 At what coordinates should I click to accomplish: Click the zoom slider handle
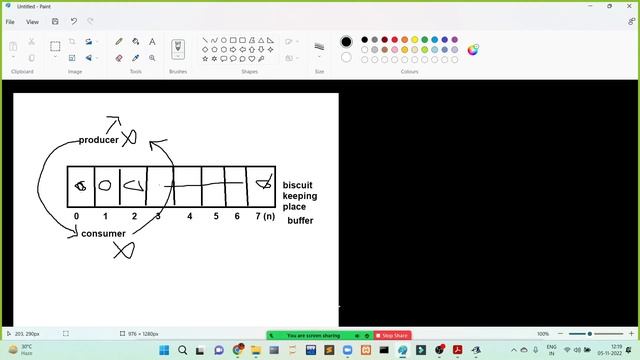pyautogui.click(x=590, y=334)
